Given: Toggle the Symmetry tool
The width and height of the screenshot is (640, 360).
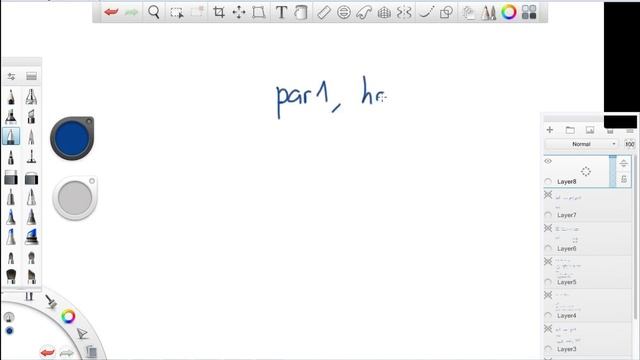Looking at the screenshot, I should point(404,12).
